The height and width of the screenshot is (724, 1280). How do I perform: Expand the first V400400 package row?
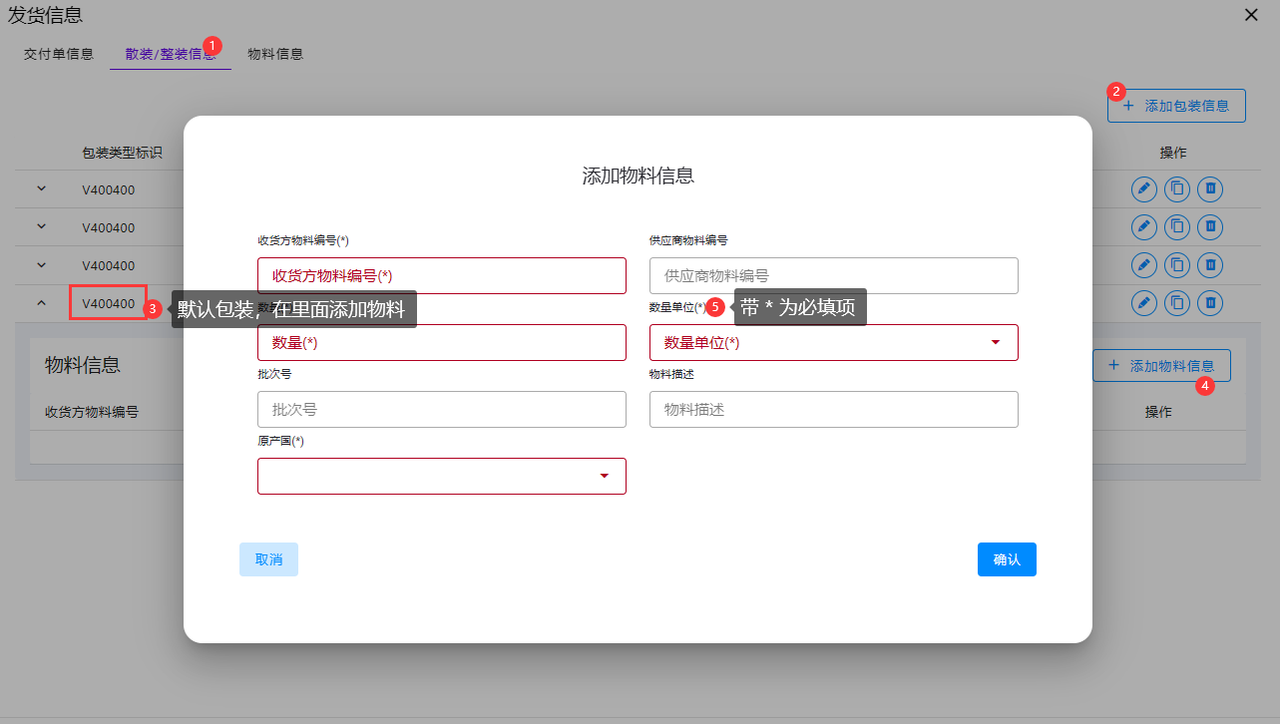point(41,189)
